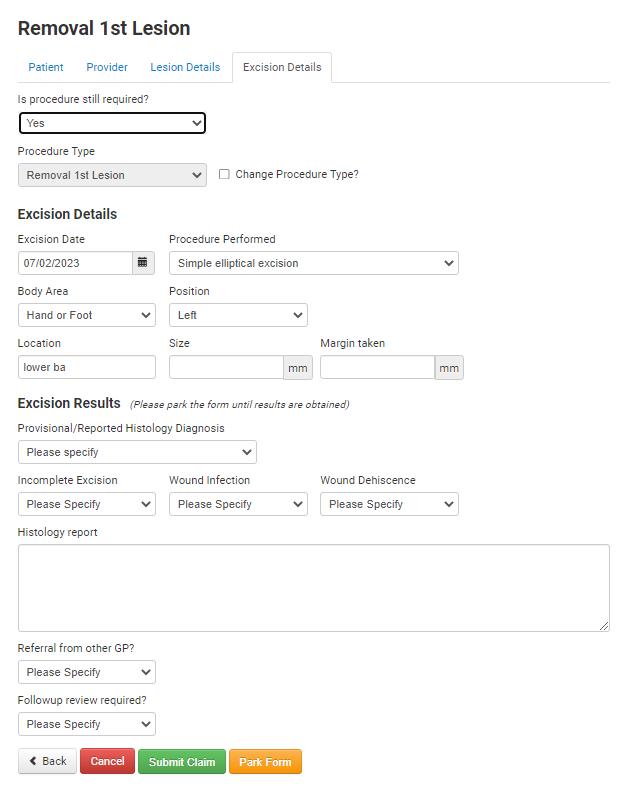Viewport: 641px width, 802px height.
Task: Click the Submit Claim button
Action: tap(182, 762)
